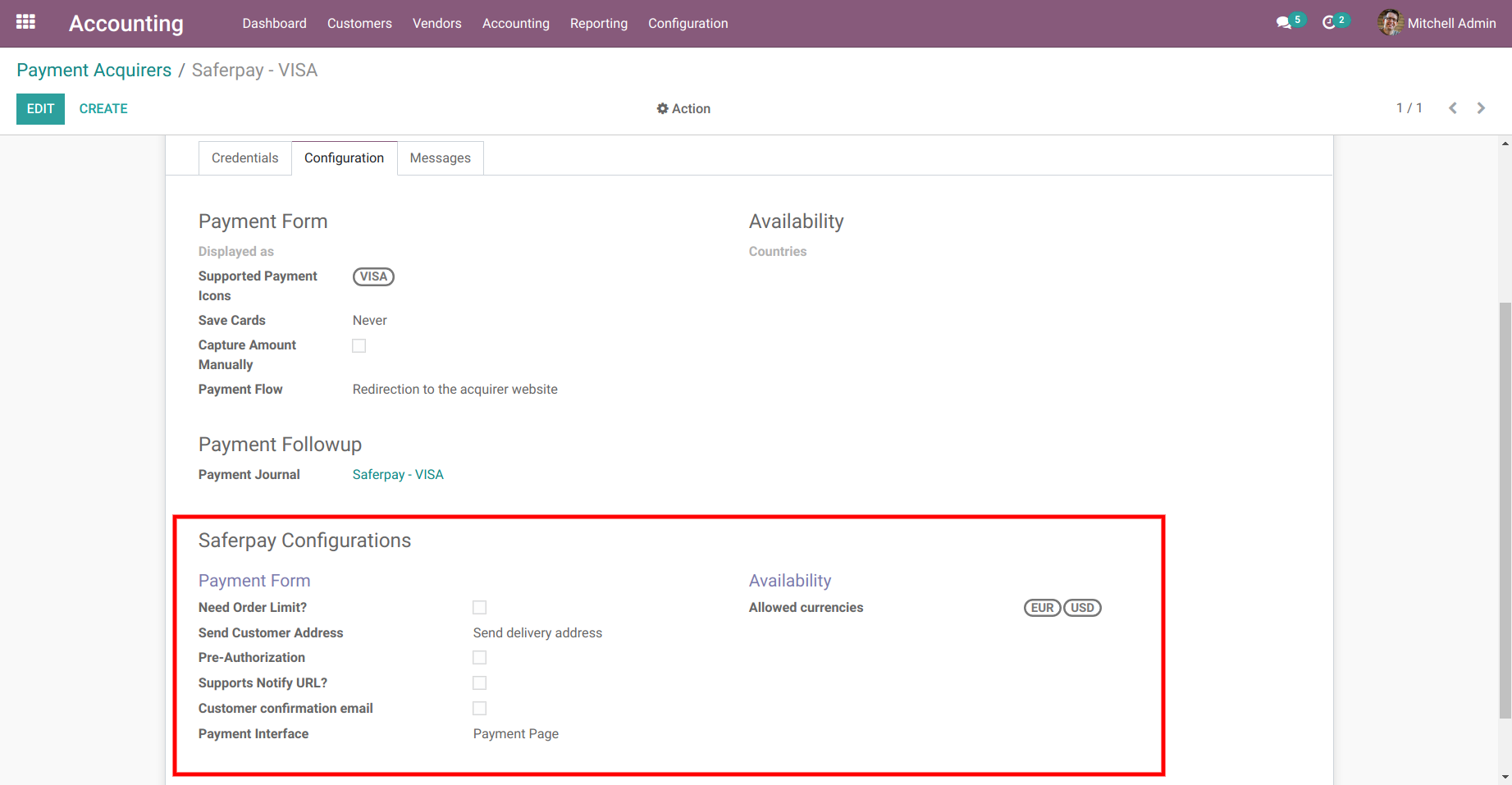Screen dimensions: 1512x785
Task: Click the USD currency tag
Action: pyautogui.click(x=1082, y=608)
